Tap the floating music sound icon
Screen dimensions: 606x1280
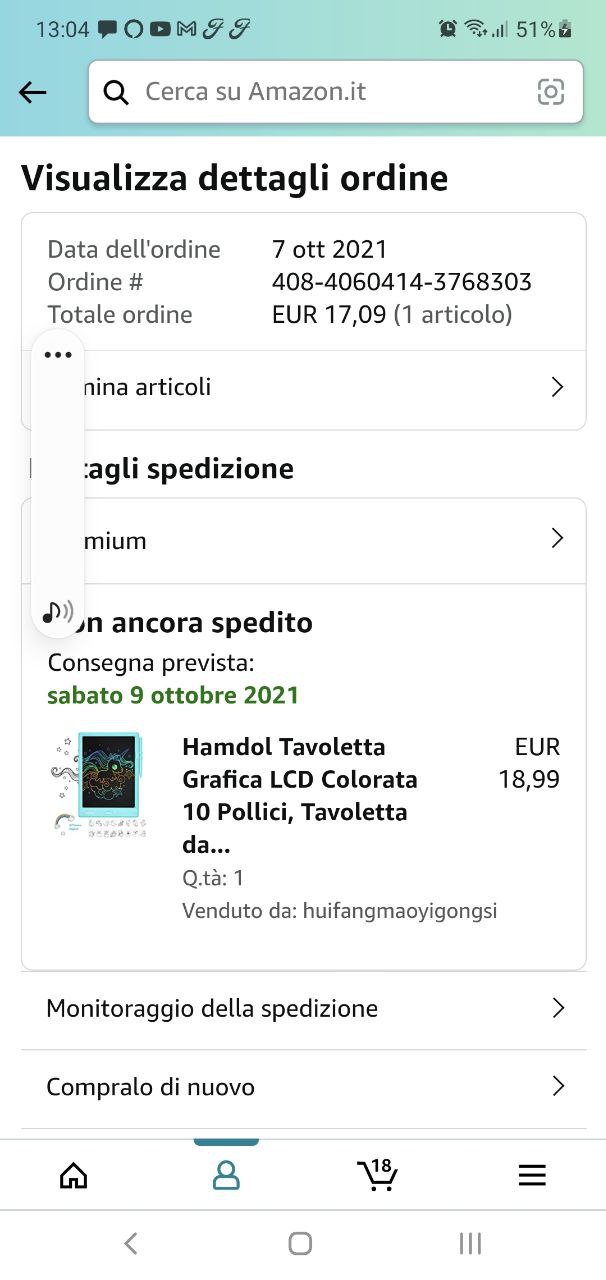click(x=58, y=611)
